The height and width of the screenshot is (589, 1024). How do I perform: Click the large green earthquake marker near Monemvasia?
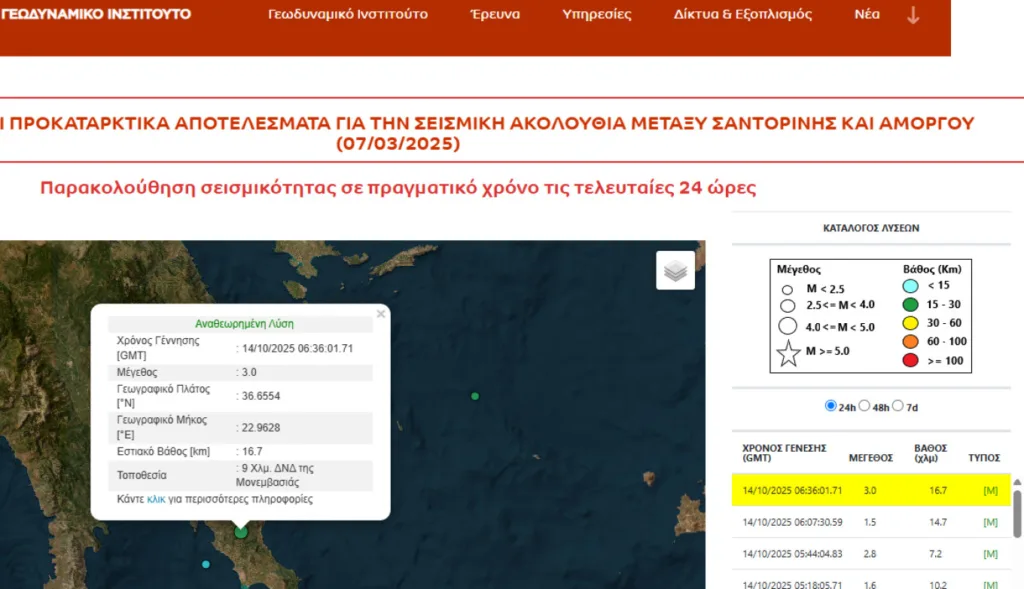tap(241, 532)
